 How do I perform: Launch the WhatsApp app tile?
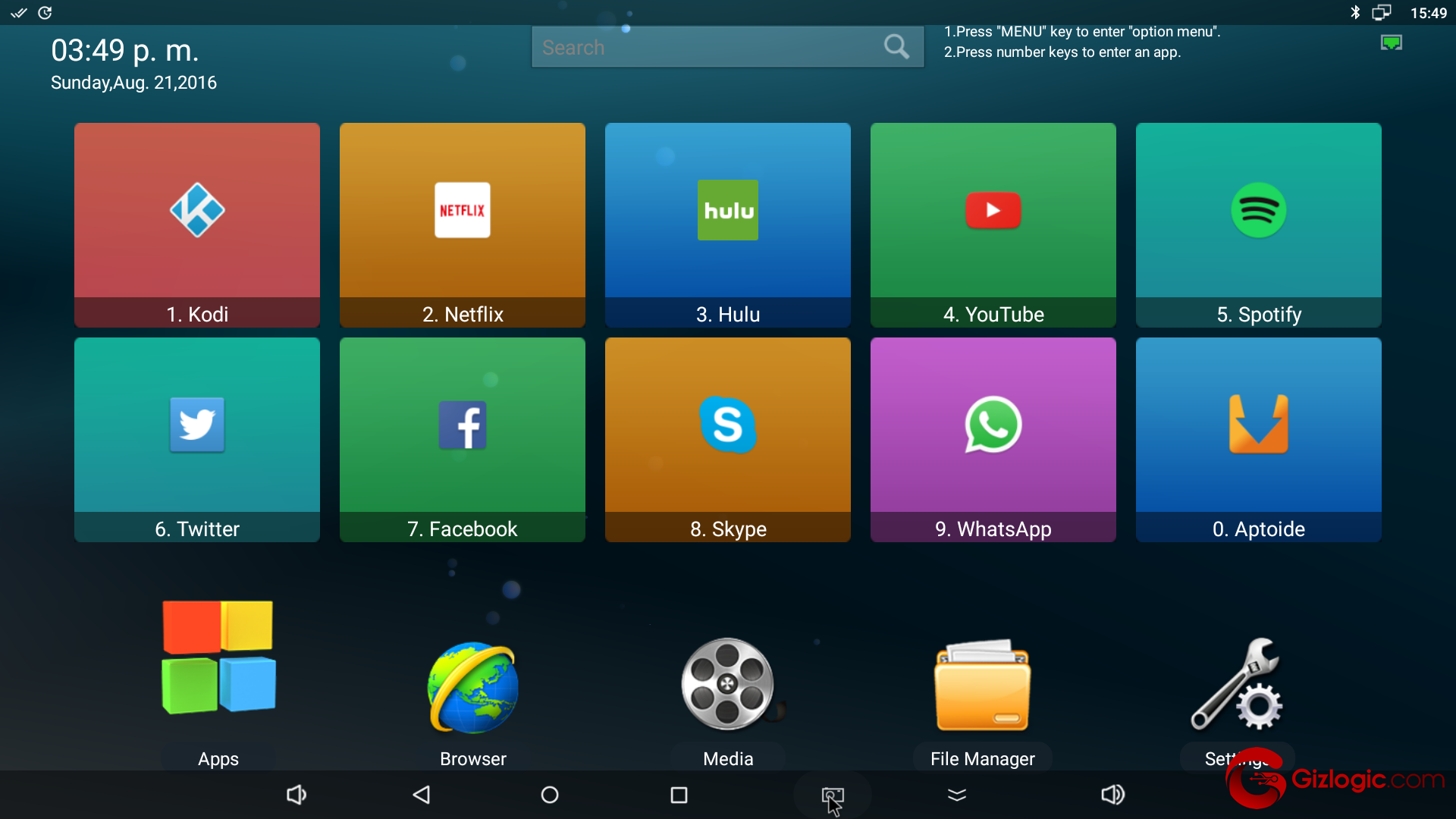[993, 439]
